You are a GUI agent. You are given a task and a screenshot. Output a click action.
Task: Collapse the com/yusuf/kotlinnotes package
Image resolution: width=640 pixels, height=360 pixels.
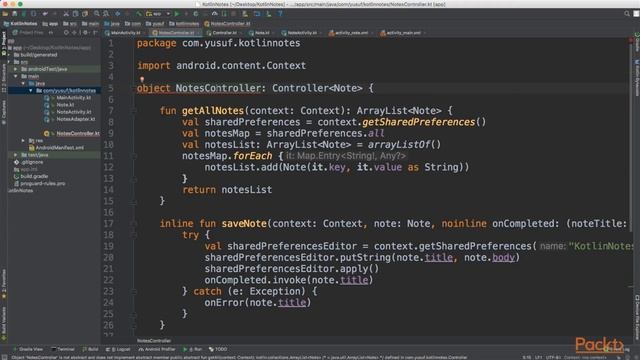(x=31, y=90)
